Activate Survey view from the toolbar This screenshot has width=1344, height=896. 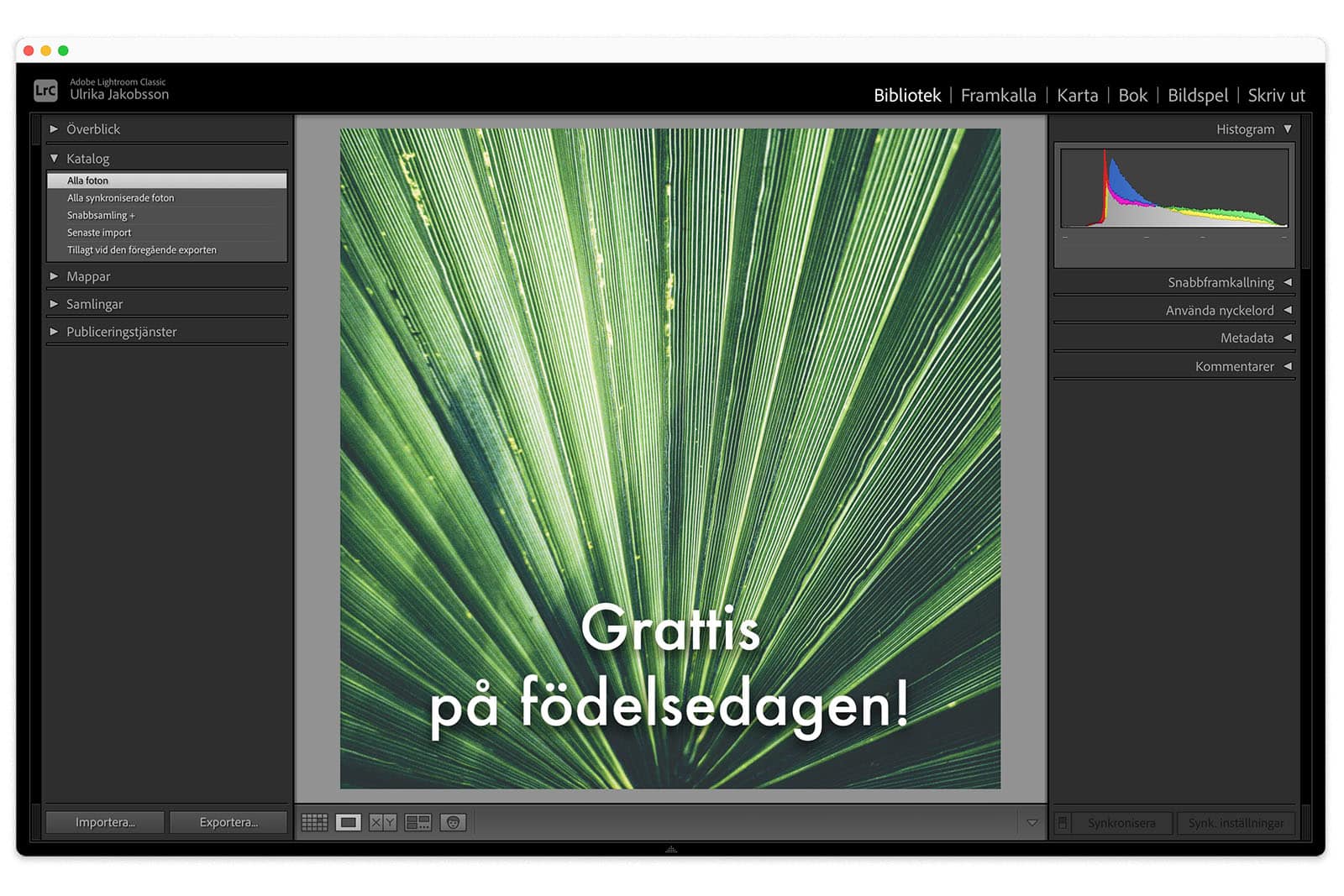pos(418,822)
